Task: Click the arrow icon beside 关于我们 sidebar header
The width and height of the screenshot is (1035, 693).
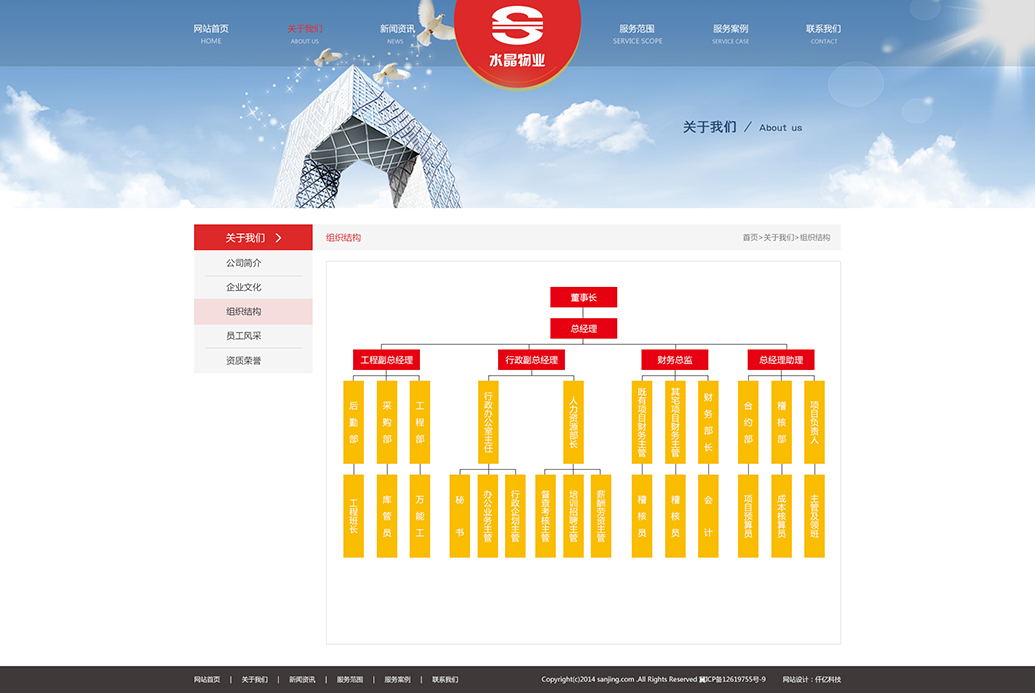Action: point(279,238)
